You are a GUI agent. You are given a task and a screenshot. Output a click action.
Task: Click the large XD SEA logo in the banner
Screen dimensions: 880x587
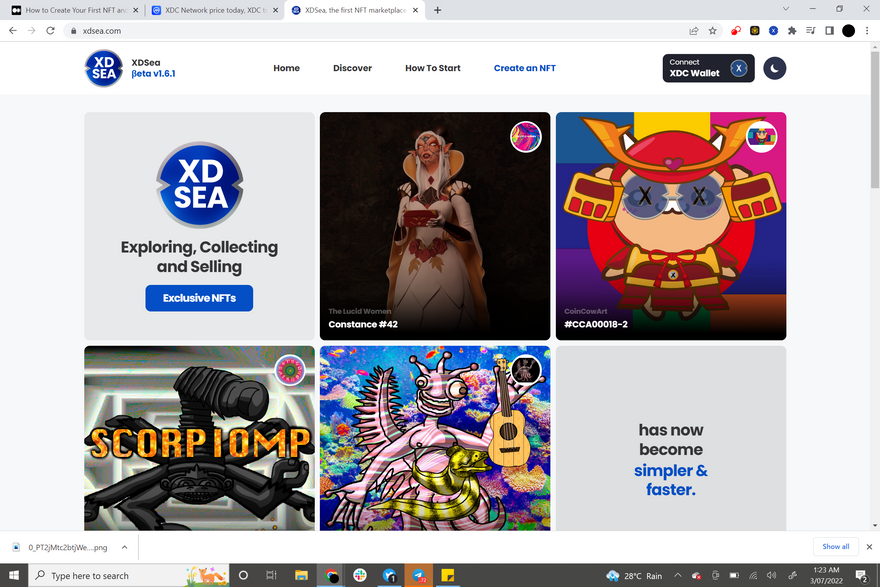pyautogui.click(x=199, y=185)
